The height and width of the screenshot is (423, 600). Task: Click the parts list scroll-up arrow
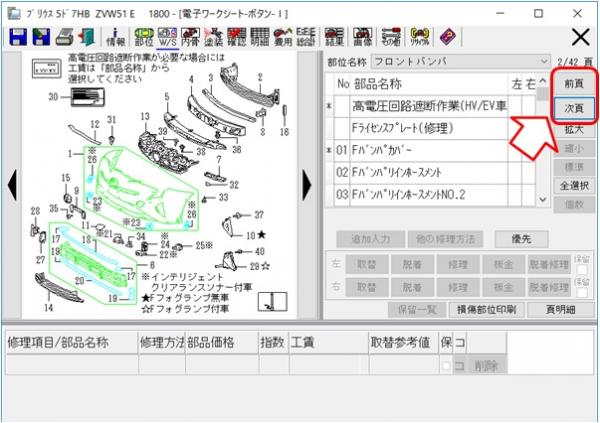(x=543, y=81)
